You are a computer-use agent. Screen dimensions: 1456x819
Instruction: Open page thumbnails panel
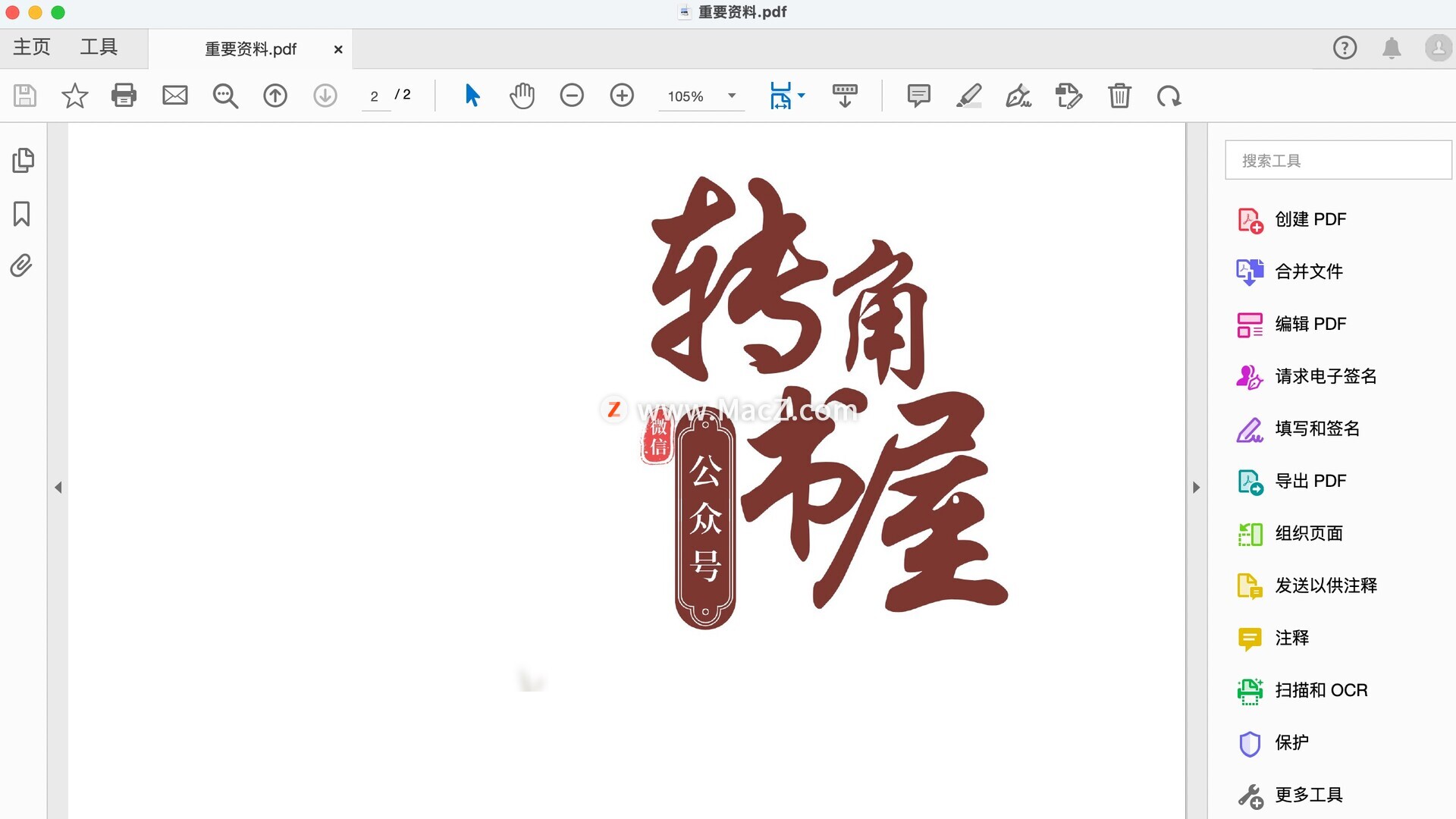(24, 160)
